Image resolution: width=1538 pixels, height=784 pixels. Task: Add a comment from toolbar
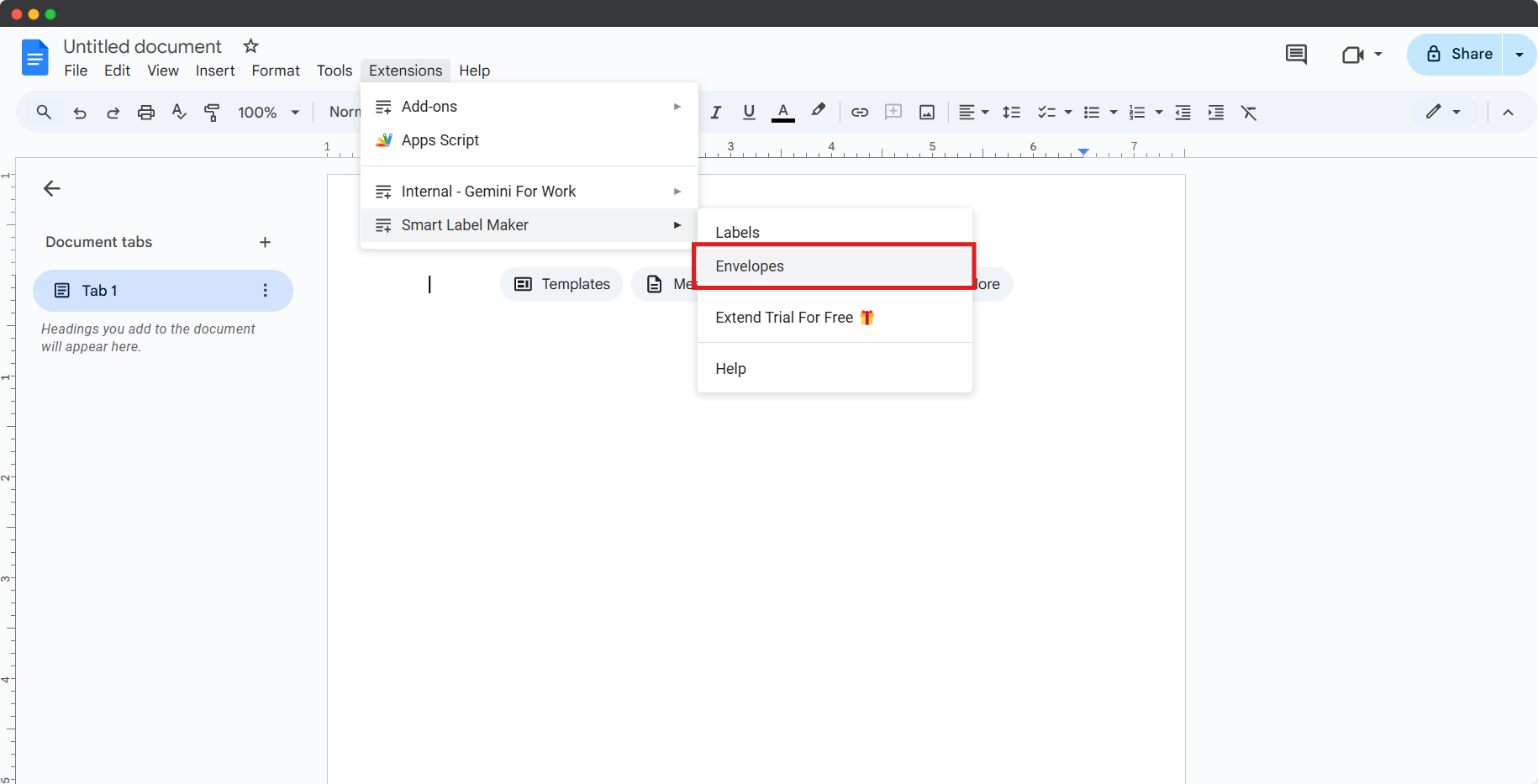[893, 112]
